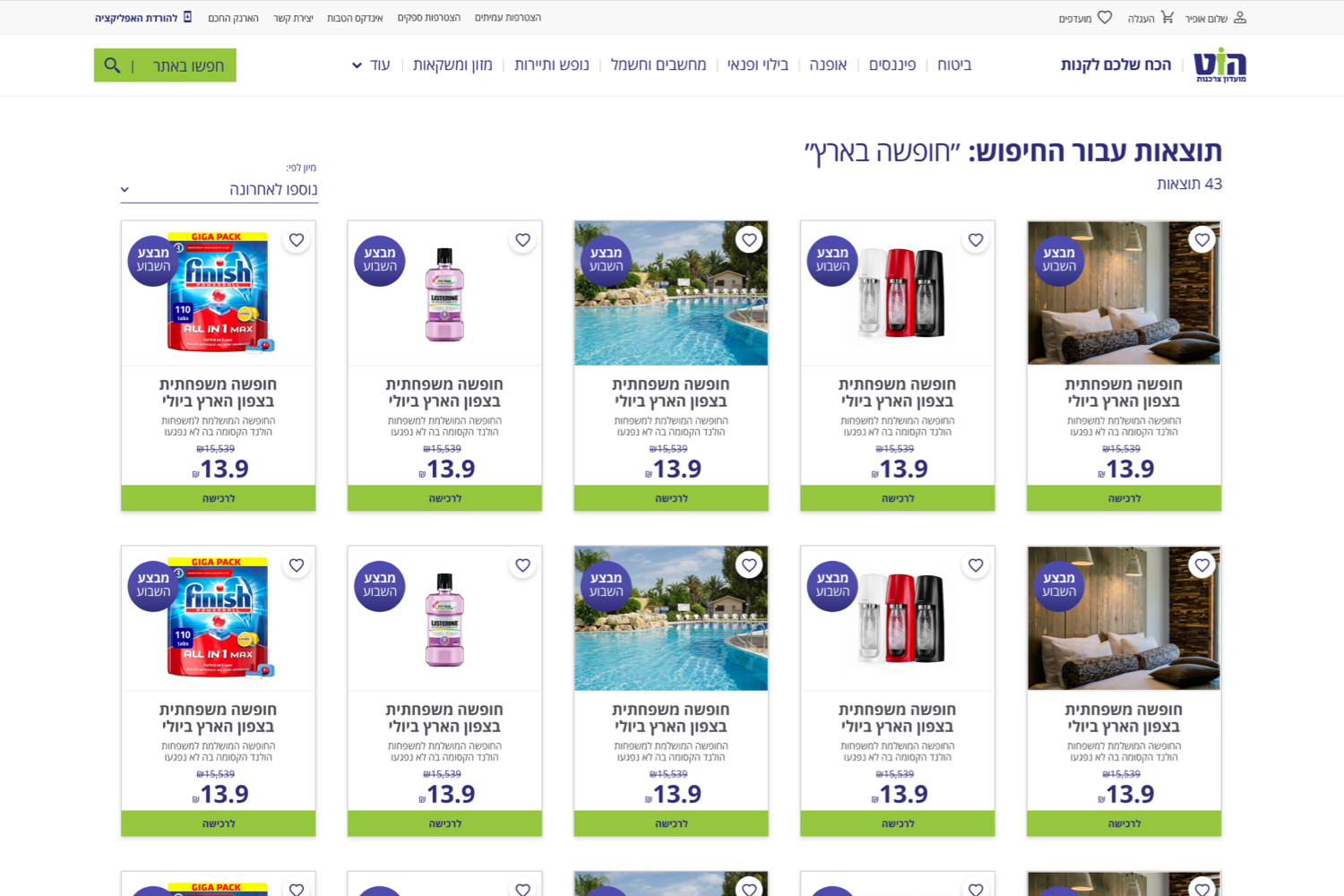
Task: Click the user account icon
Action: pyautogui.click(x=1240, y=17)
